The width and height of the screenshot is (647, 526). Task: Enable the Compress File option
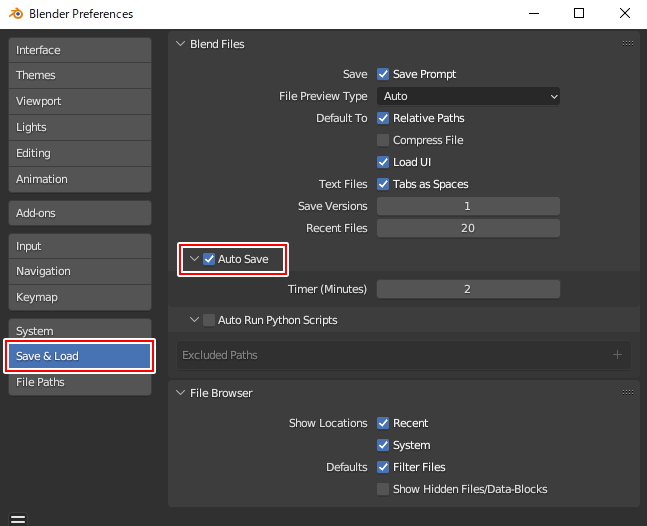tap(383, 140)
